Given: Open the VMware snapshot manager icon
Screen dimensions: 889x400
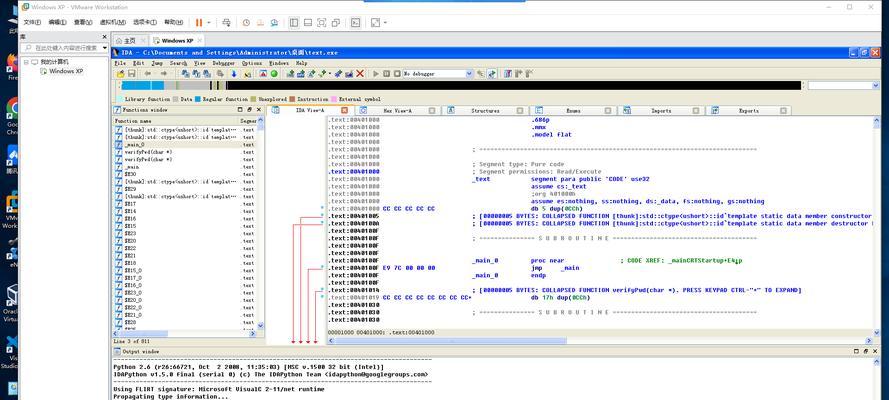Looking at the screenshot, I should pyautogui.click(x=274, y=23).
